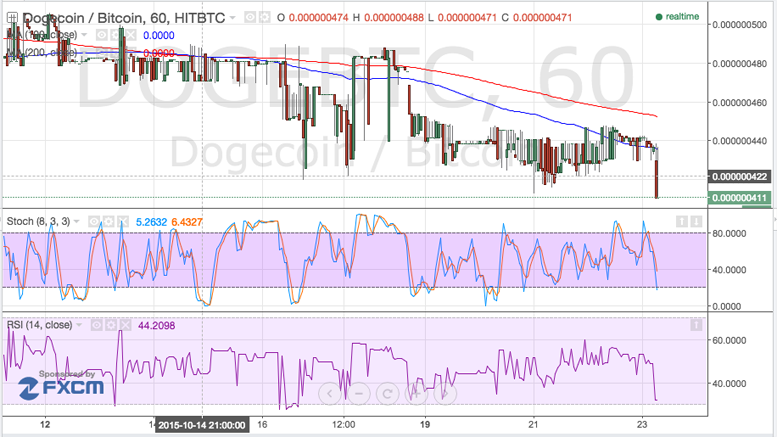This screenshot has width=777, height=437.
Task: Click the Close value 0.000000471
Action: pos(543,18)
